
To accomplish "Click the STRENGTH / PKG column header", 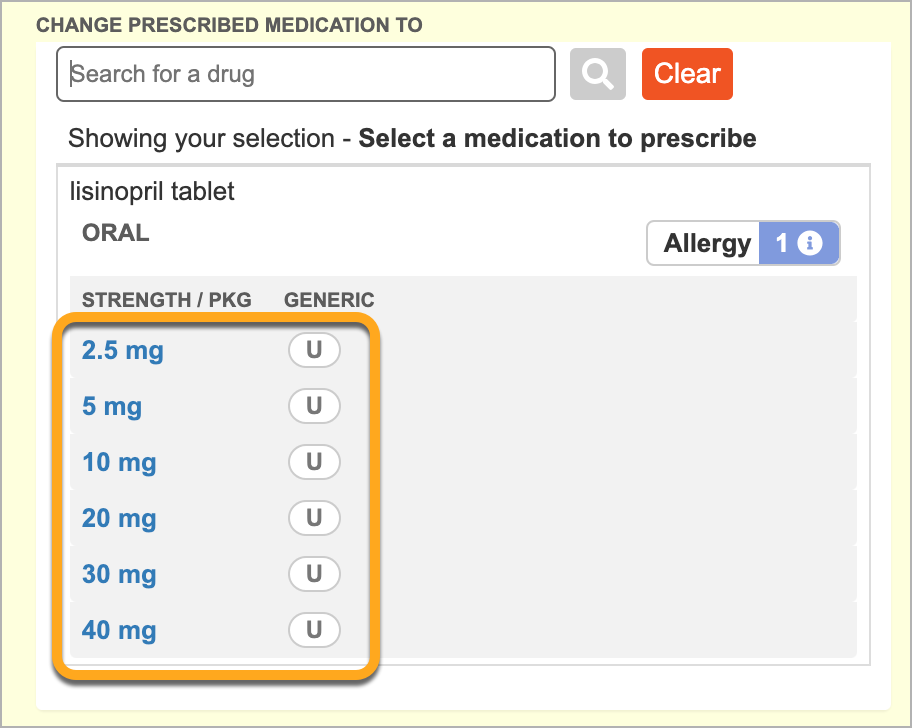I will (x=166, y=299).
